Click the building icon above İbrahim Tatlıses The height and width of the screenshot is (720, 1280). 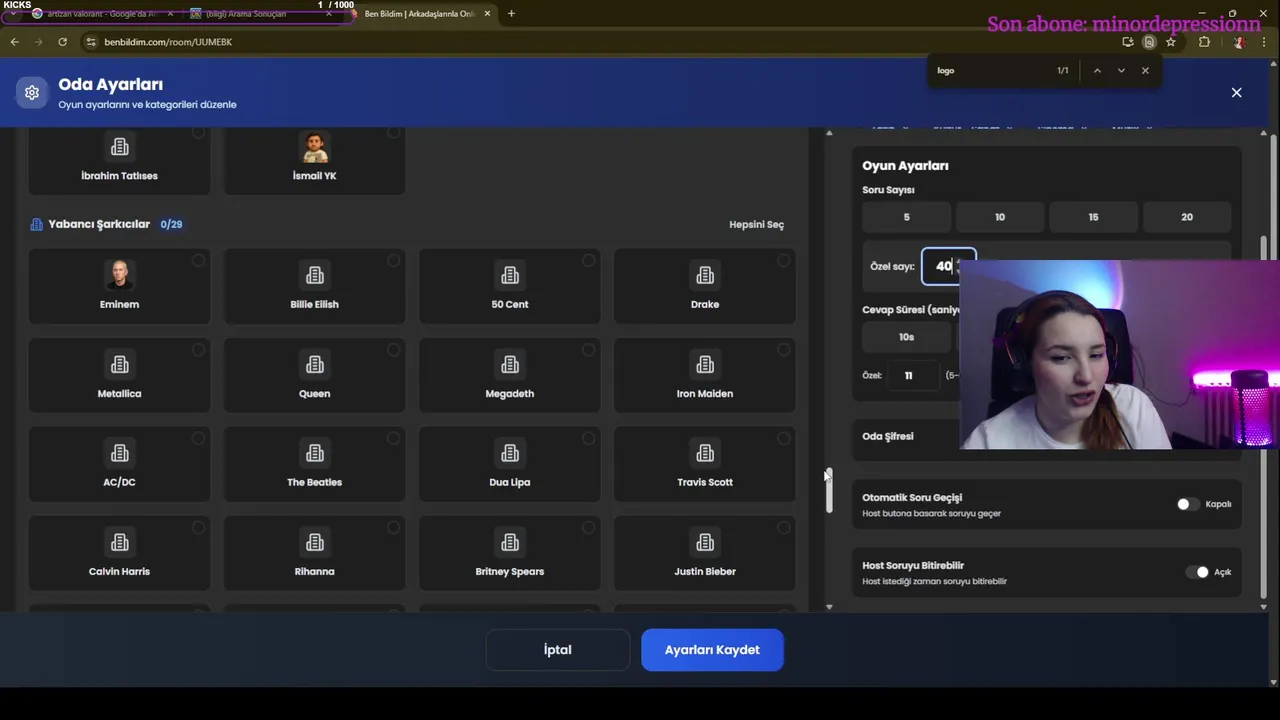119,147
